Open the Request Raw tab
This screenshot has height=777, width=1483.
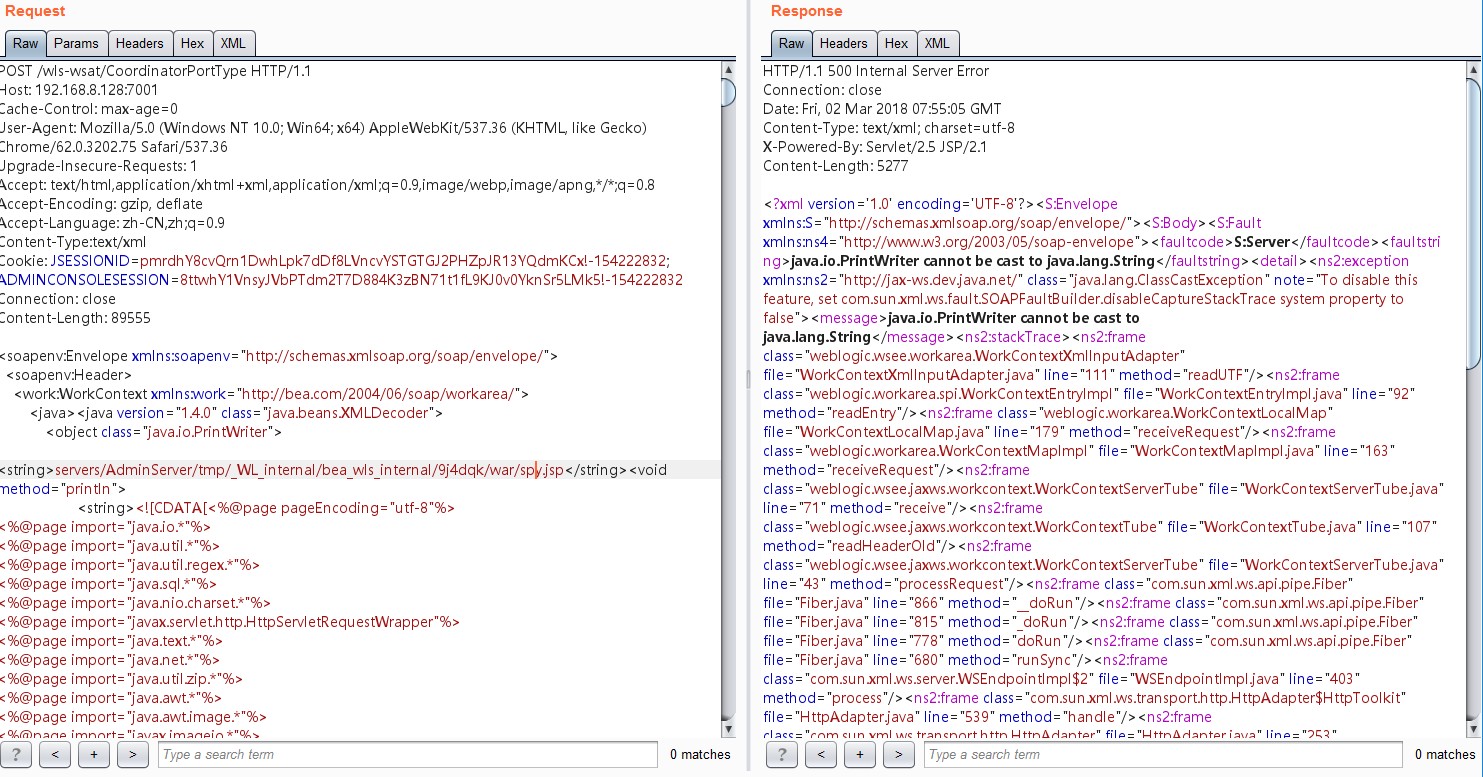coord(25,43)
